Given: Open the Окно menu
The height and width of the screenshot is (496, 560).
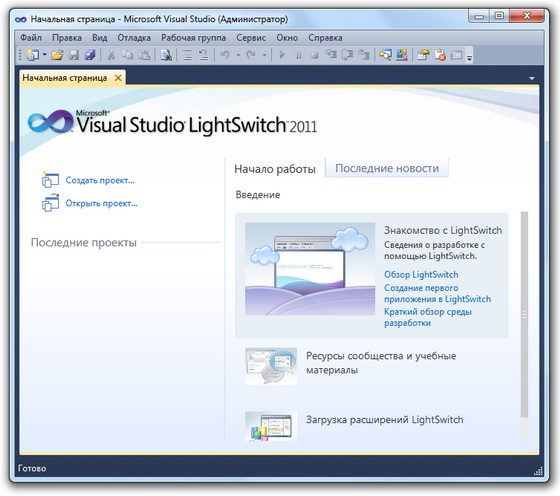Looking at the screenshot, I should point(287,37).
